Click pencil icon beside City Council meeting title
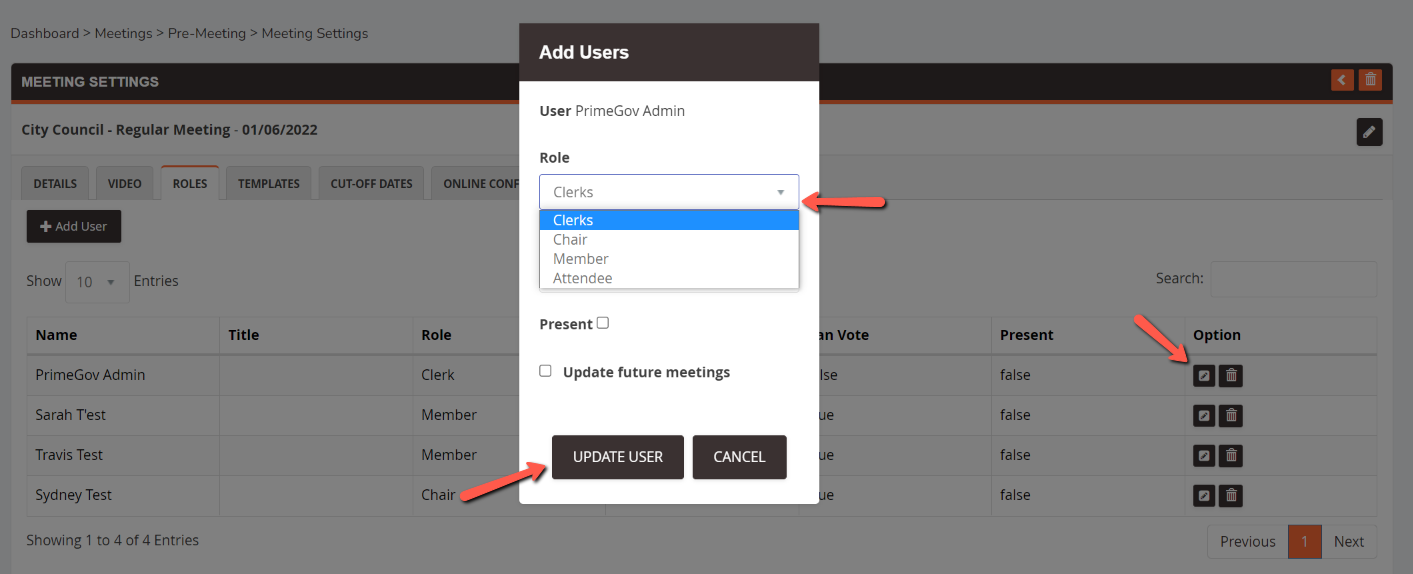 coord(1369,131)
